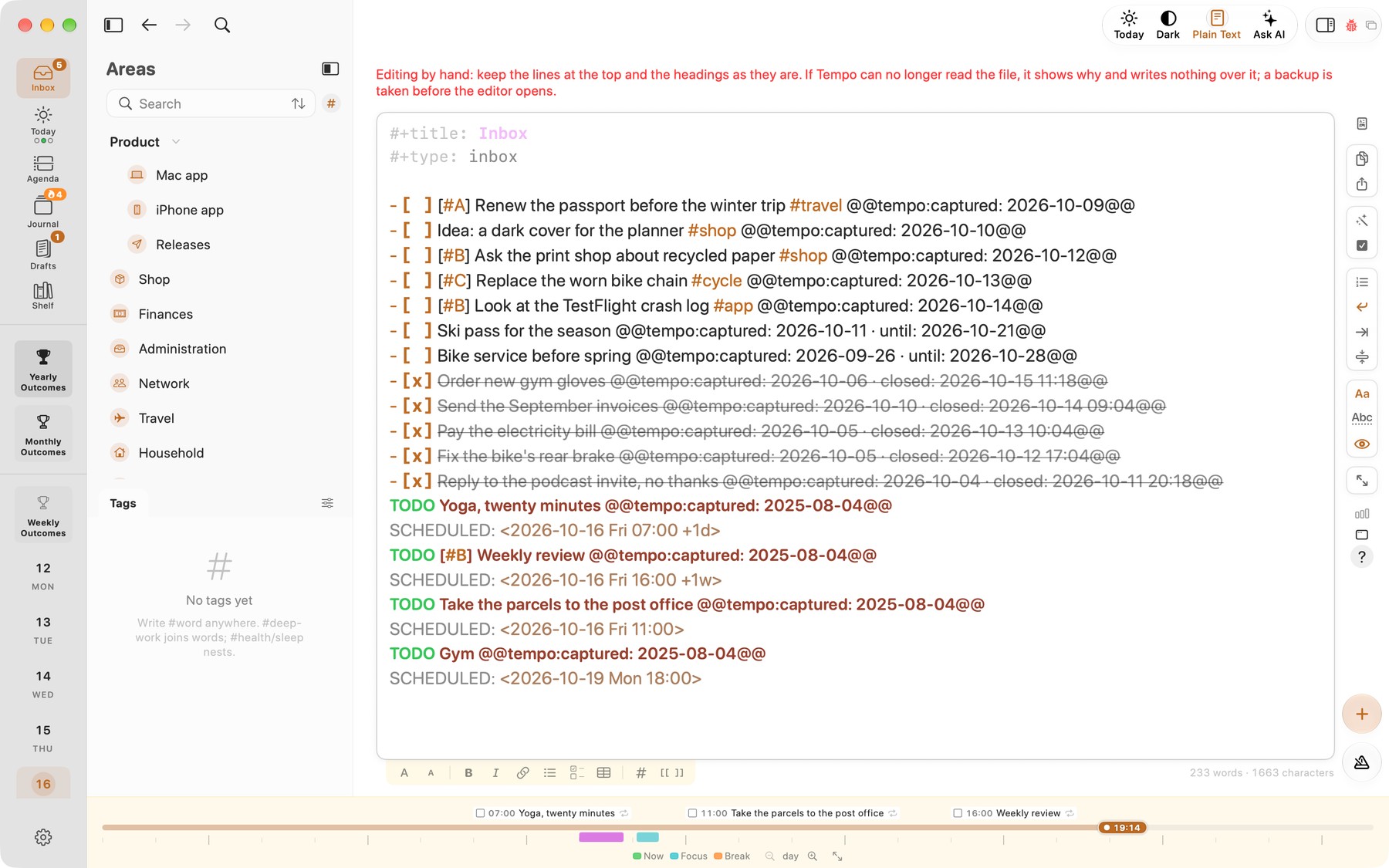
Task: Open the Shelf section
Action: [43, 296]
